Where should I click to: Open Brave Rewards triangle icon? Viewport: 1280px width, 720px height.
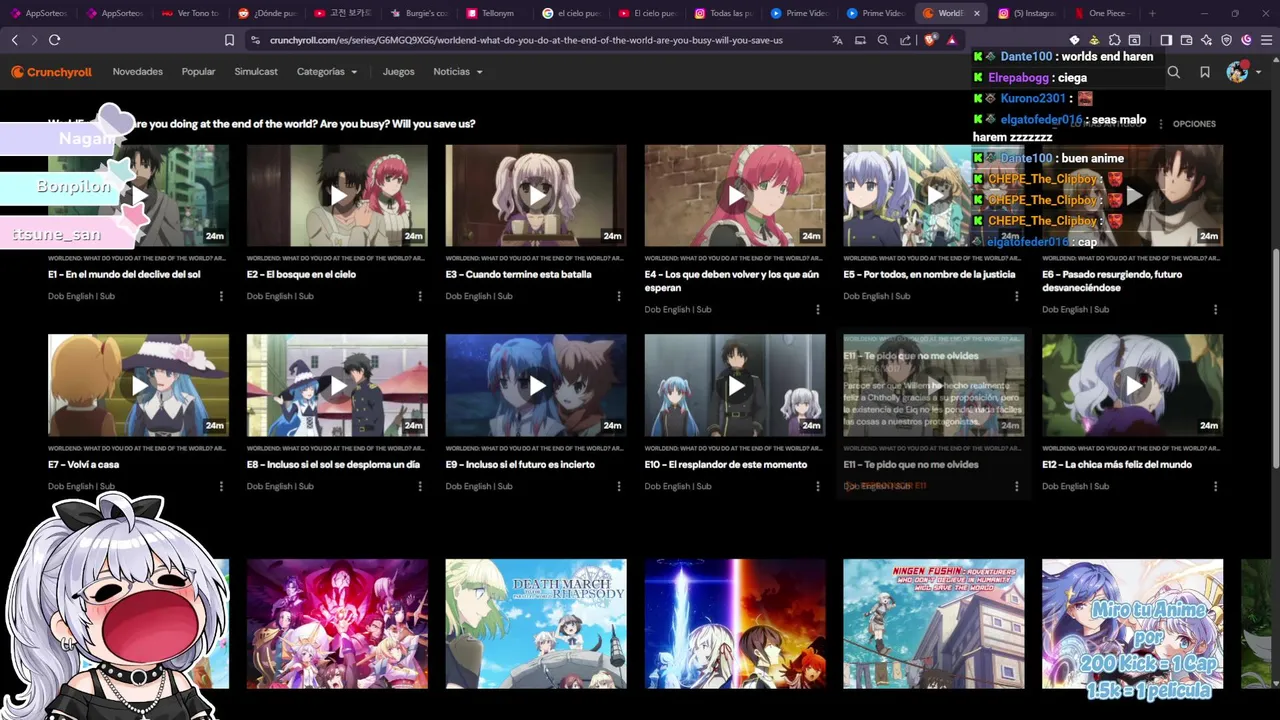tap(951, 40)
